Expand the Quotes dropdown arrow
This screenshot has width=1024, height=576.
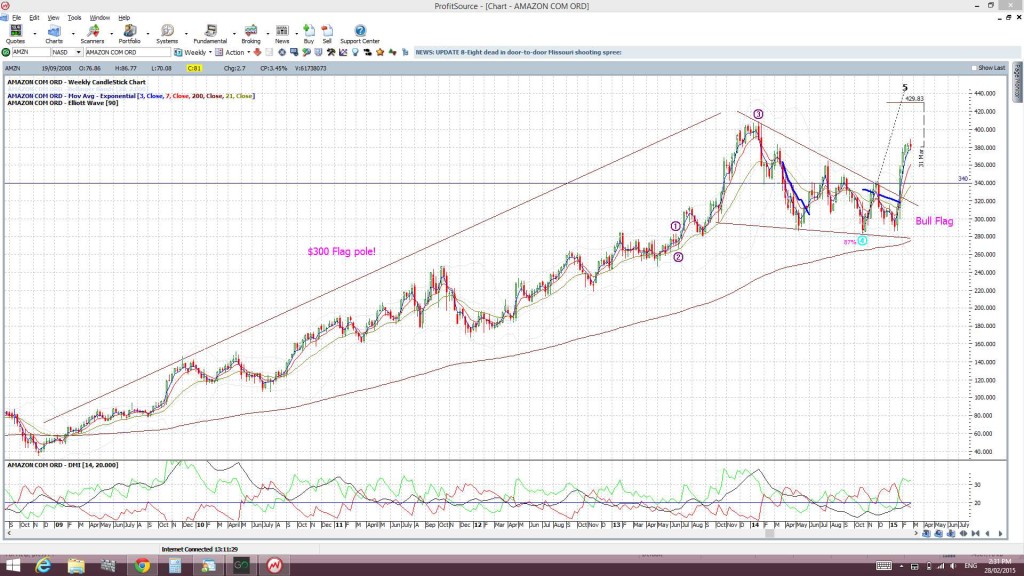coord(35,33)
